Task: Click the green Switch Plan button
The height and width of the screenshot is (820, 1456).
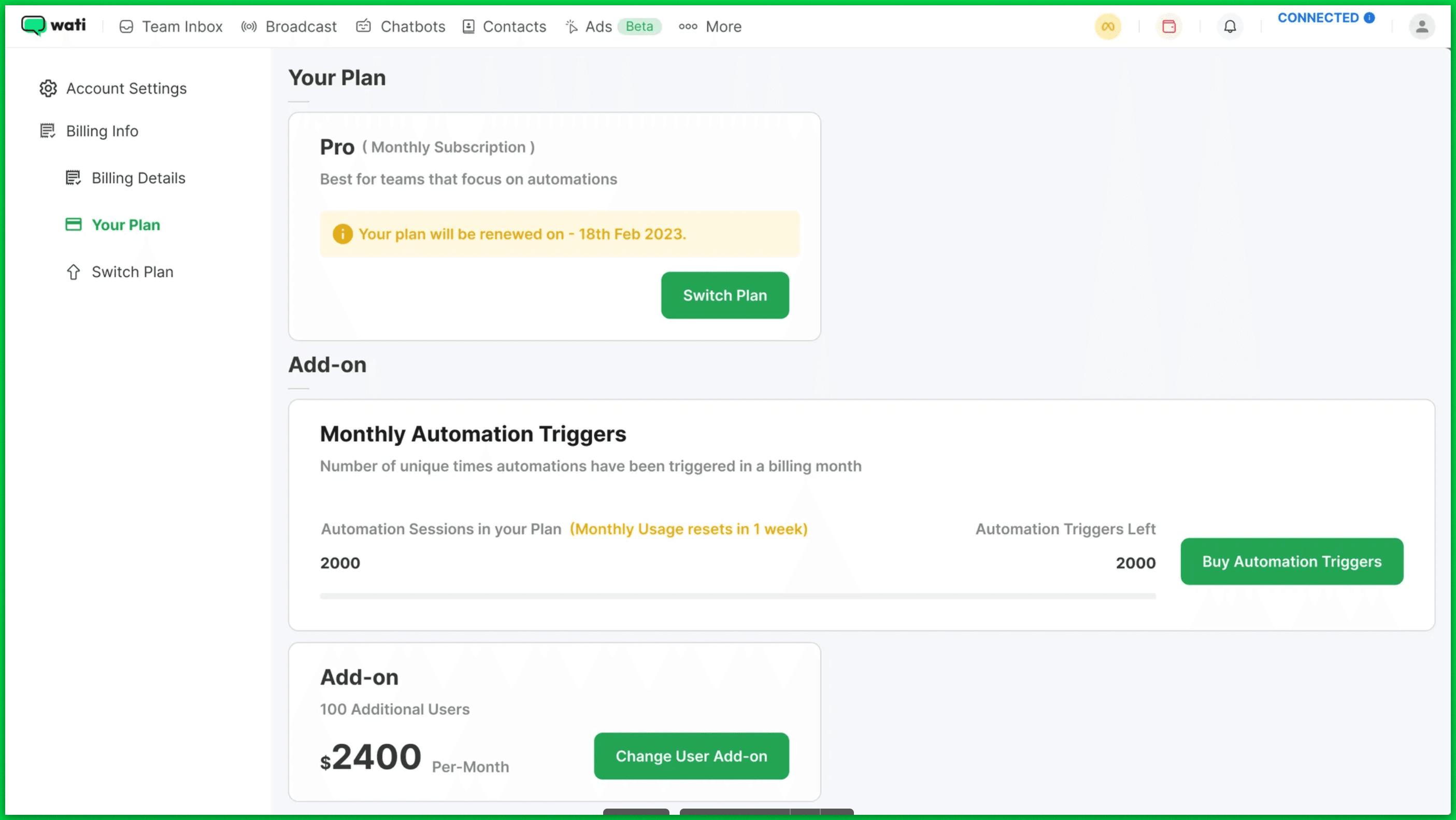Action: 725,294
